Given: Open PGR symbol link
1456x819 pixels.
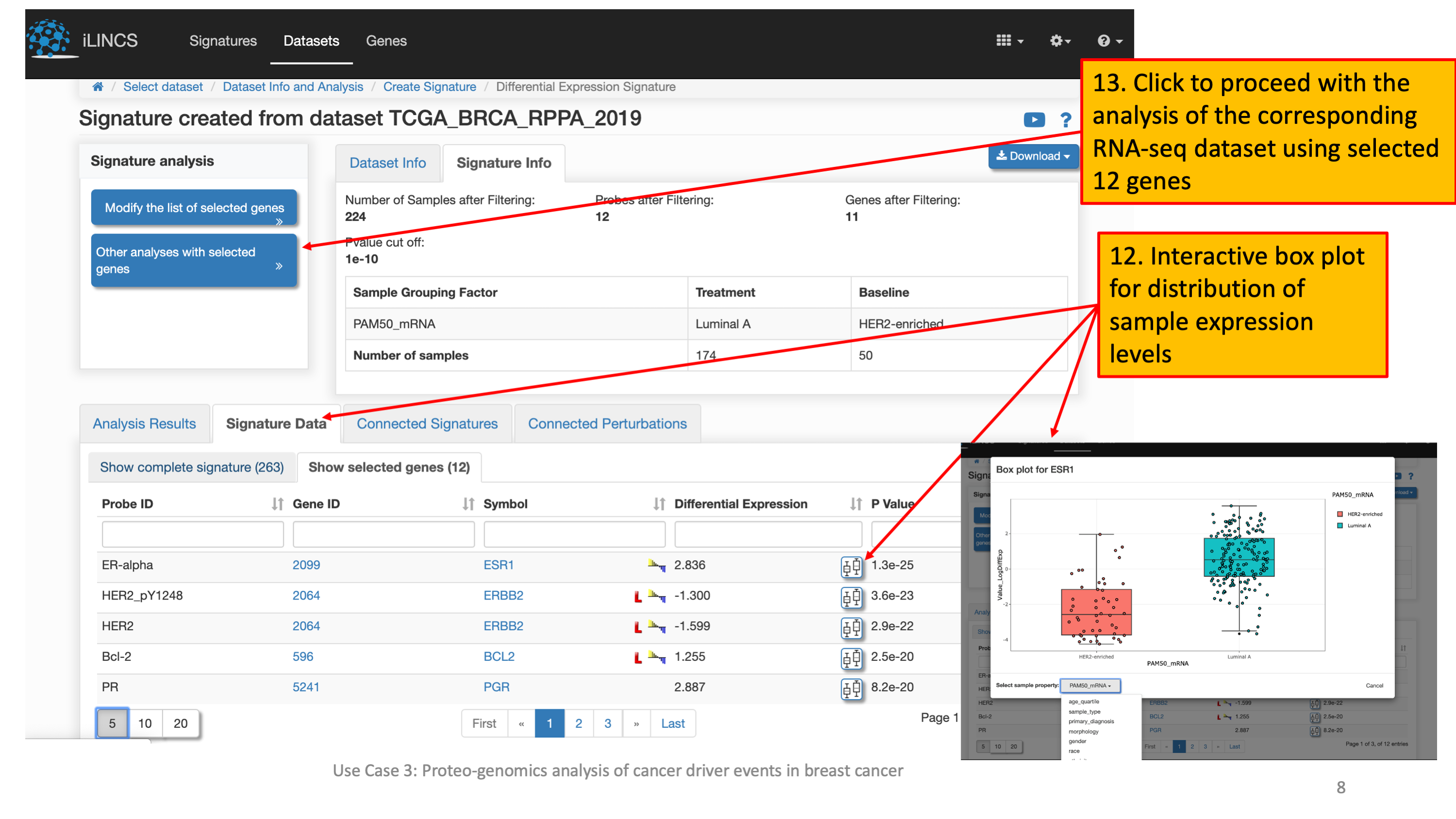Looking at the screenshot, I should pyautogui.click(x=496, y=687).
